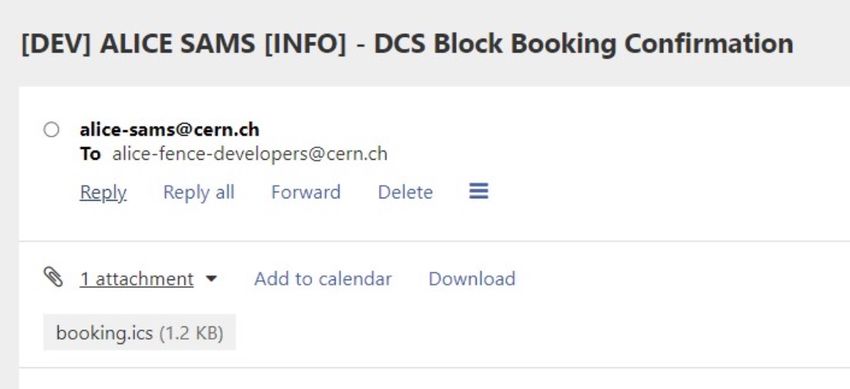Select the message via the circle beside sender
This screenshot has width=850, height=389.
(x=51, y=130)
